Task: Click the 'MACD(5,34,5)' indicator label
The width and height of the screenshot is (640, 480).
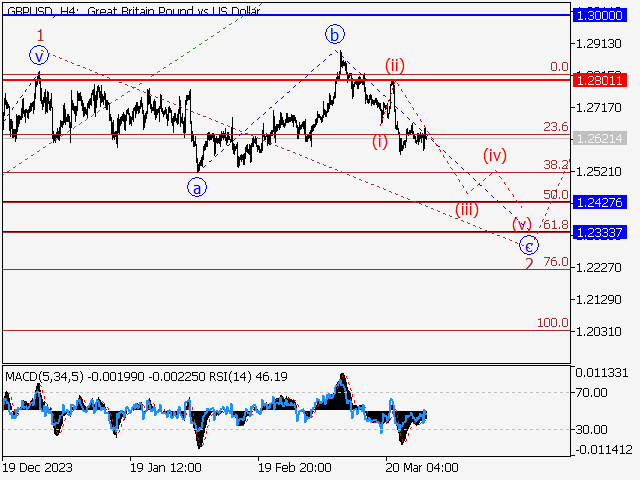Action: click(x=44, y=376)
